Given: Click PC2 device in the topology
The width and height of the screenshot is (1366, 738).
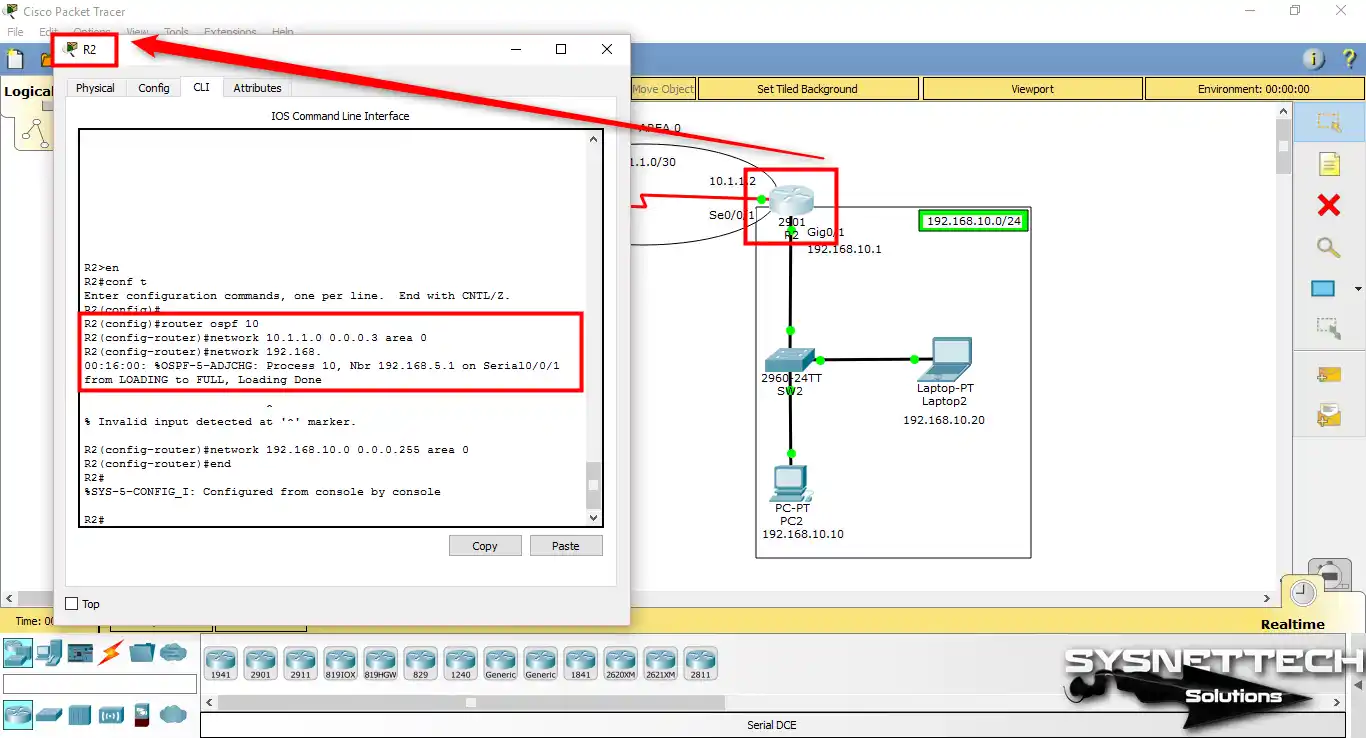Looking at the screenshot, I should click(790, 485).
